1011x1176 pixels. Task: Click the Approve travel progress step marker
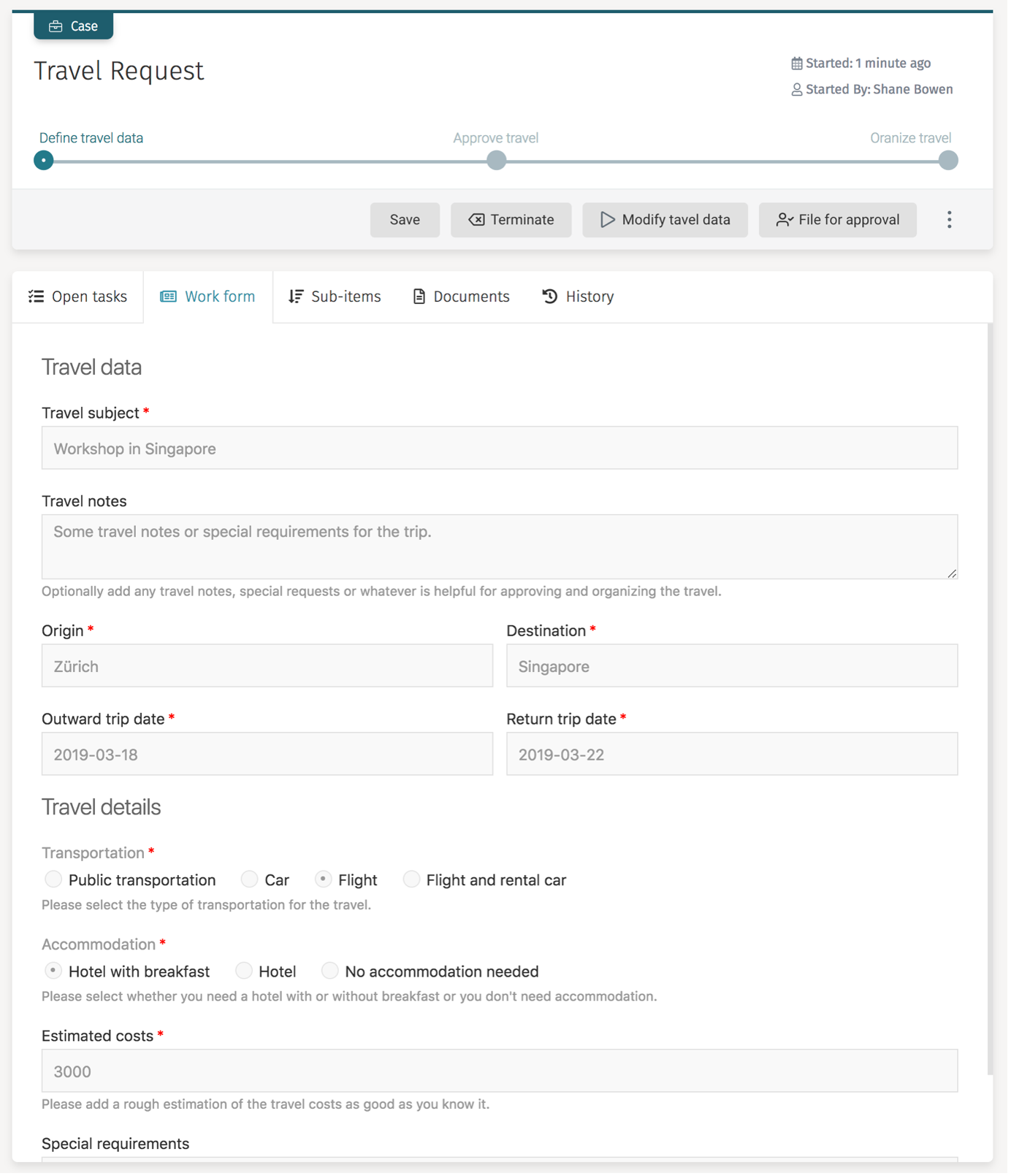497,161
